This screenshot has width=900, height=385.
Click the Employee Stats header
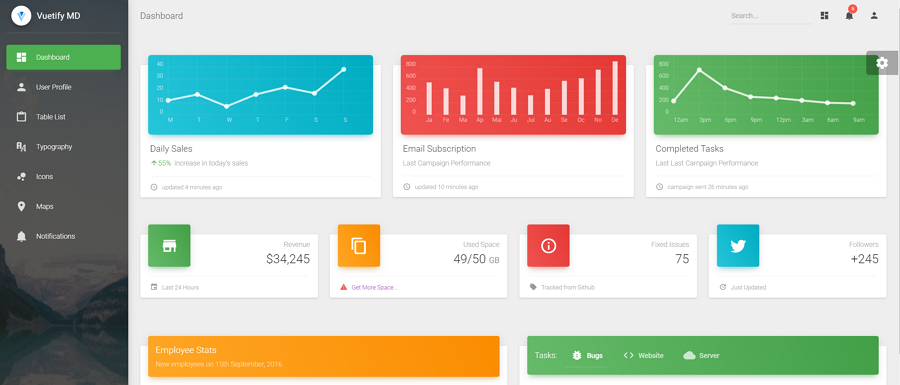324,356
